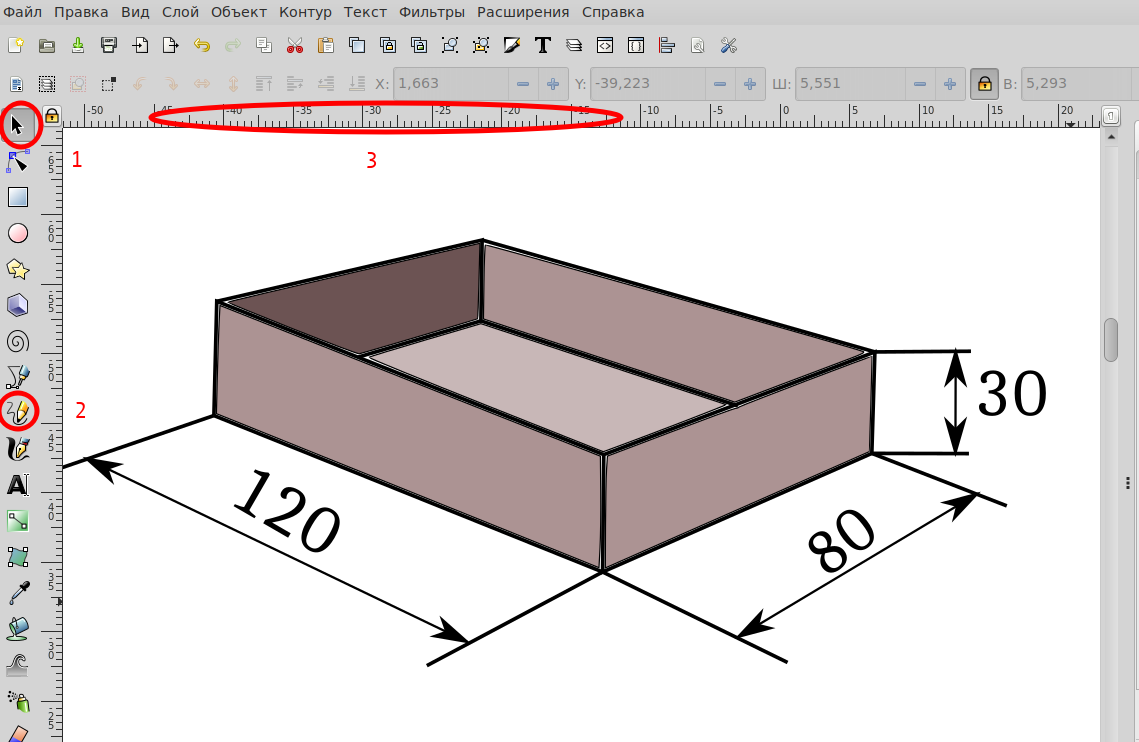The image size is (1139, 742).
Task: Decrease X coordinate with minus button
Action: (x=523, y=84)
